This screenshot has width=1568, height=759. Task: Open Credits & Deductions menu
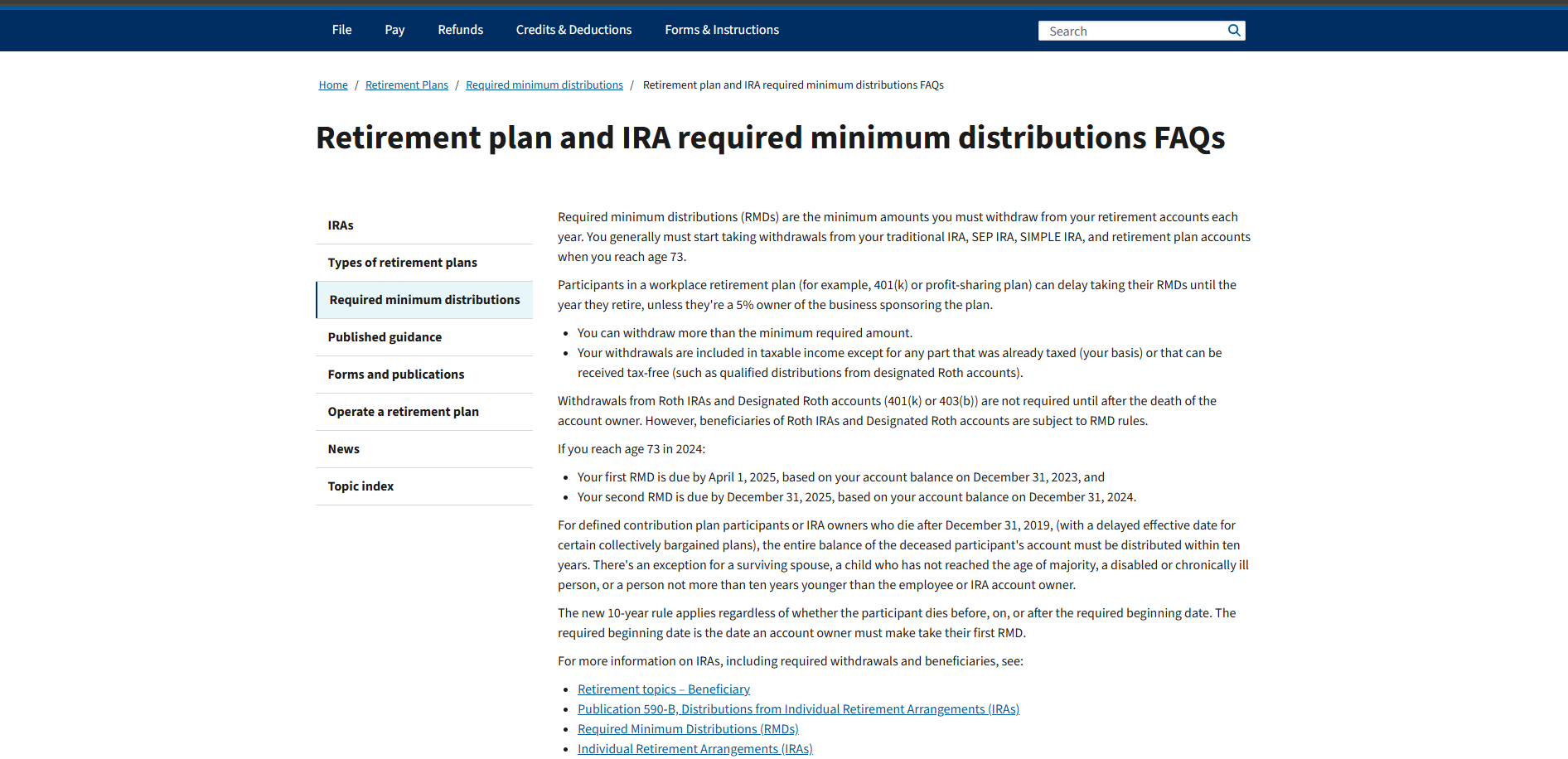tap(573, 30)
